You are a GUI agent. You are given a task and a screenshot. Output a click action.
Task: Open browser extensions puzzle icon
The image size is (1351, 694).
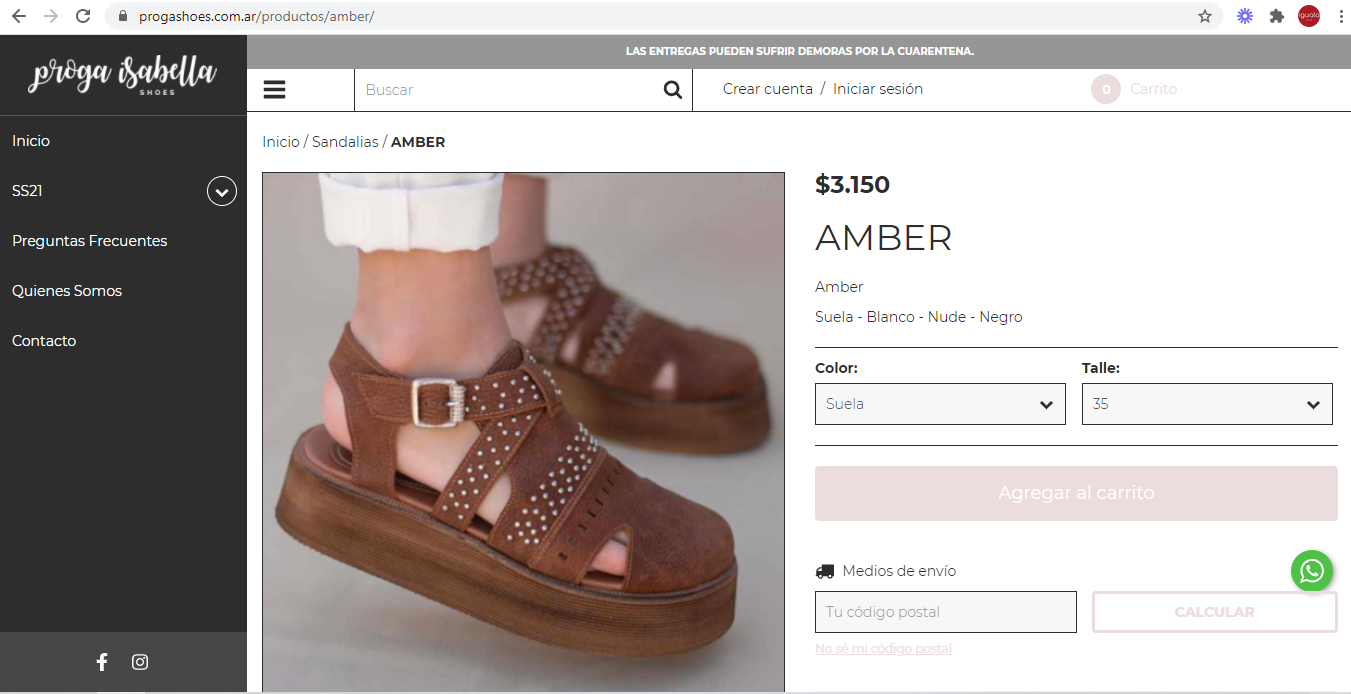point(1277,16)
